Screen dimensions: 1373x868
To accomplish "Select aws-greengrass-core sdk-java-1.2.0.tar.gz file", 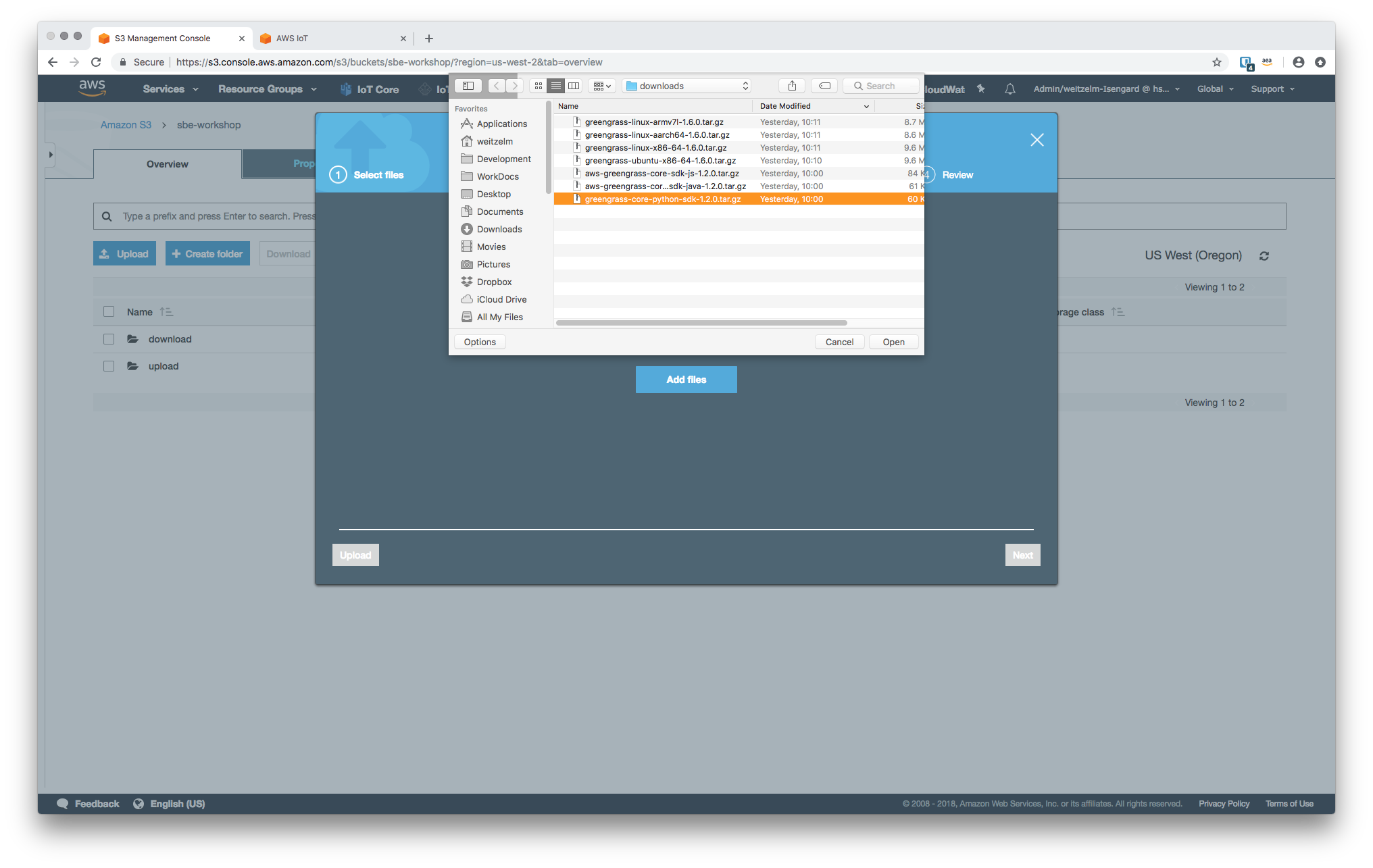I will coord(739,186).
